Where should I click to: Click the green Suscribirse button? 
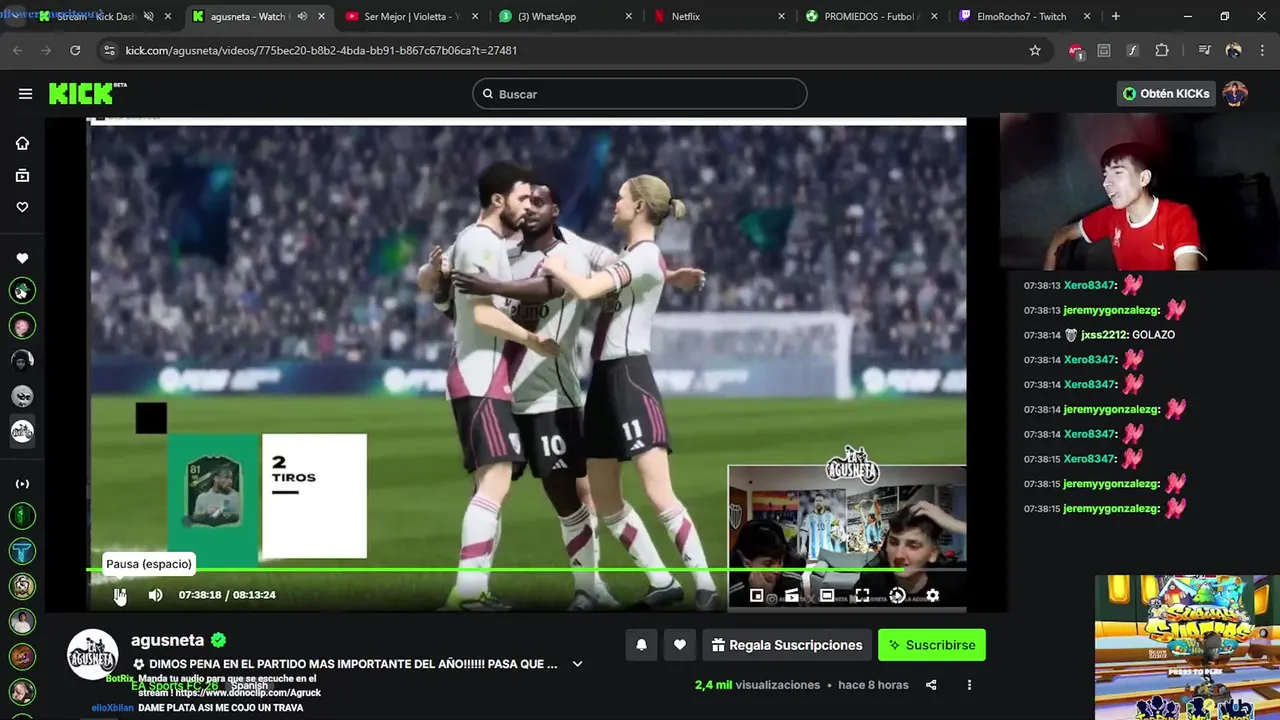932,645
